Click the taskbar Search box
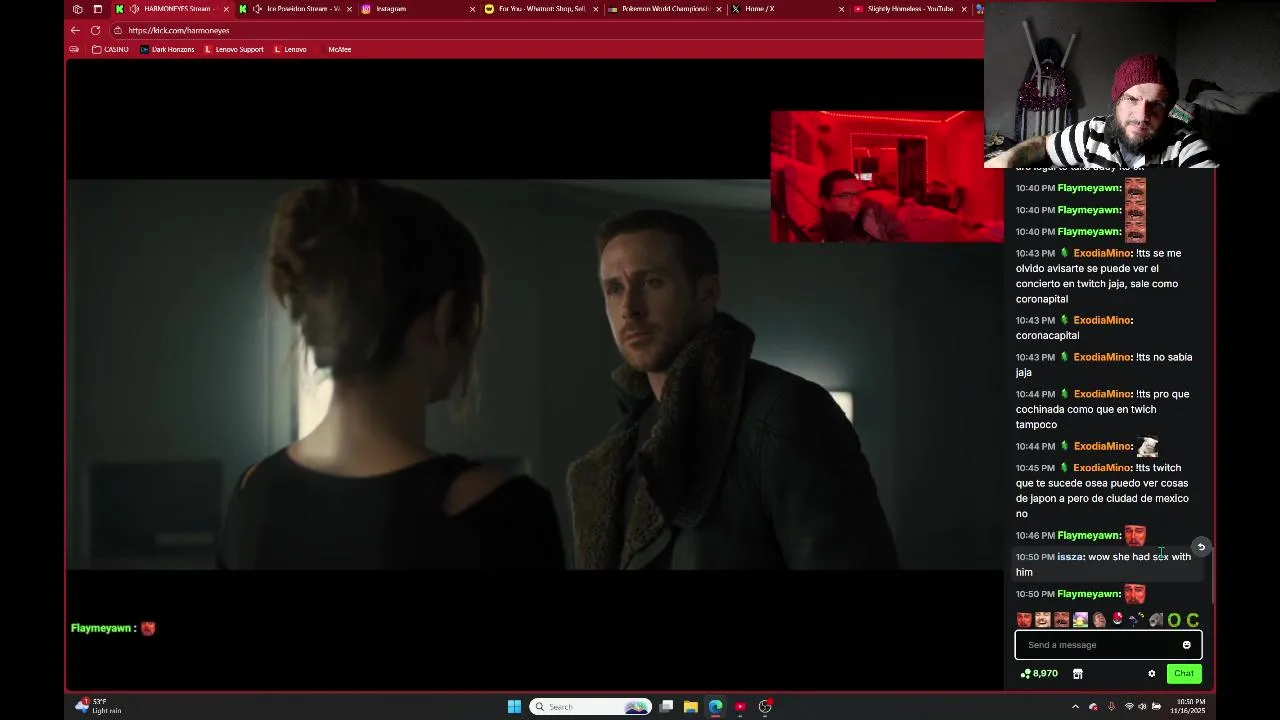Image resolution: width=1280 pixels, height=720 pixels. 590,707
